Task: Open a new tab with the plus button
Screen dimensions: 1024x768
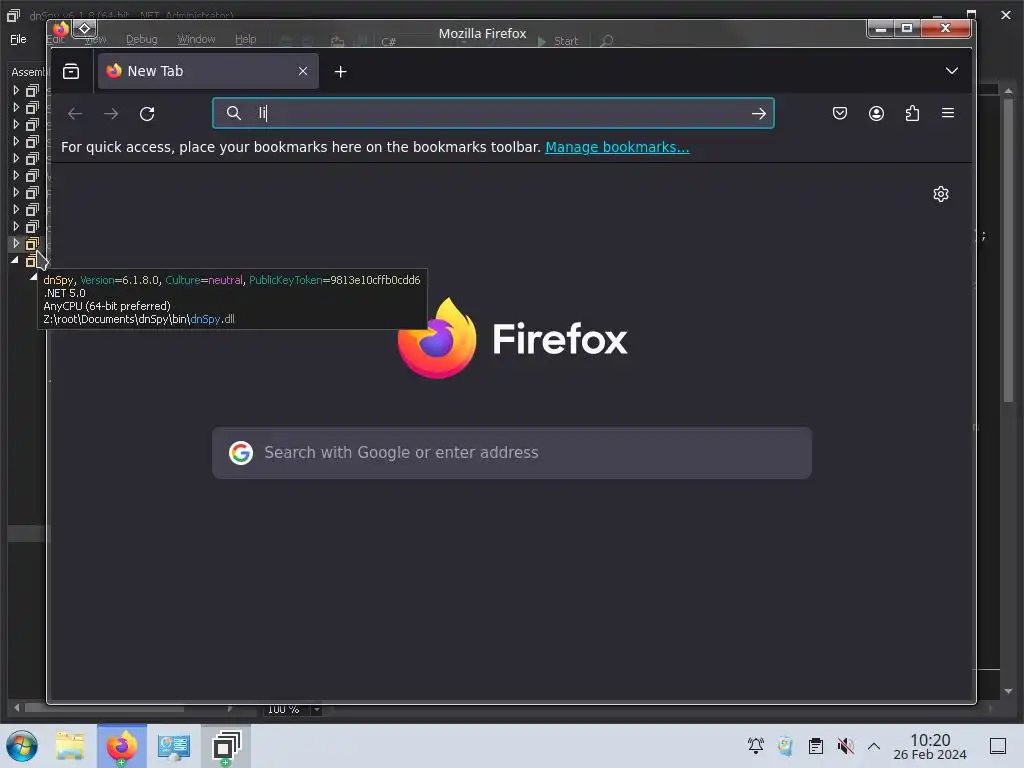Action: tap(340, 72)
